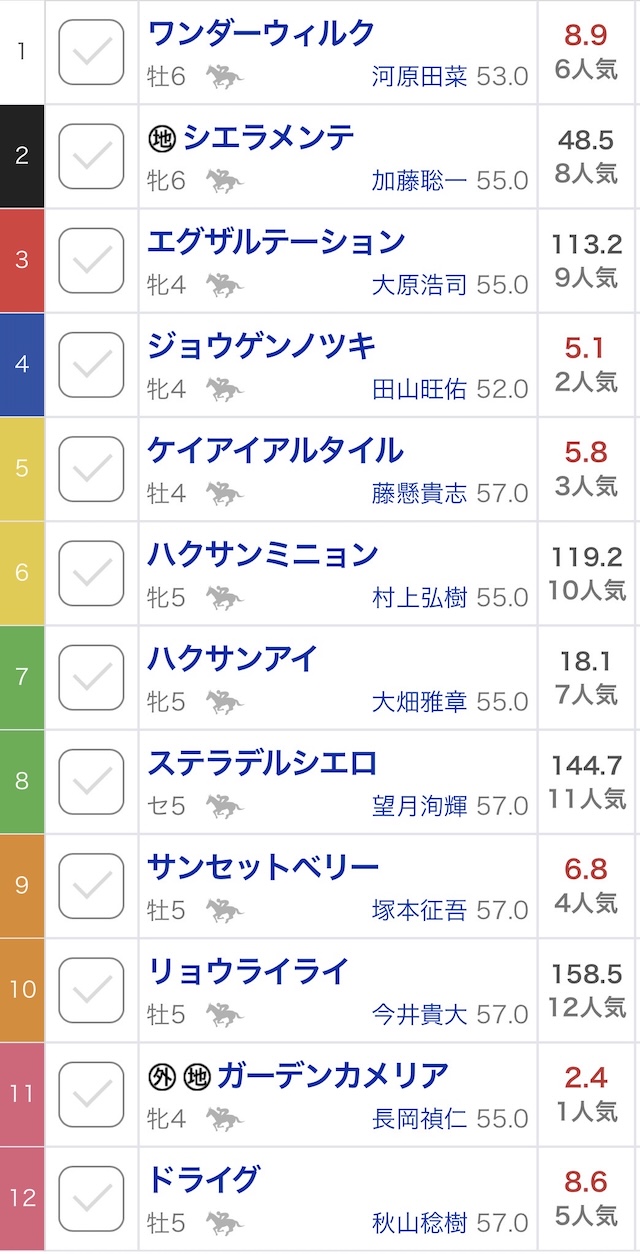
Task: Click the 外 badge beside ガーデンカメリア
Action: pyautogui.click(x=161, y=1076)
